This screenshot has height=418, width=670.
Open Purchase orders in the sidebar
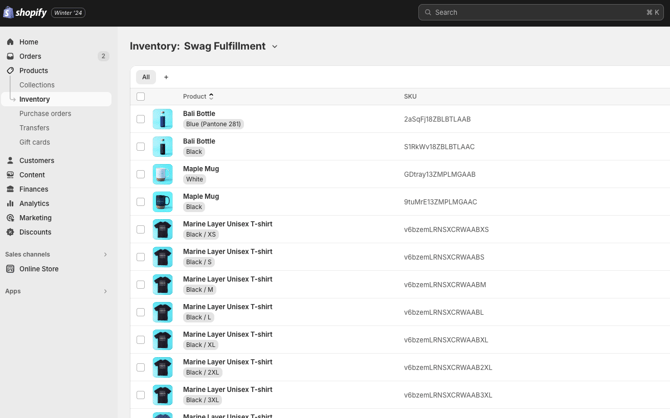(x=45, y=113)
